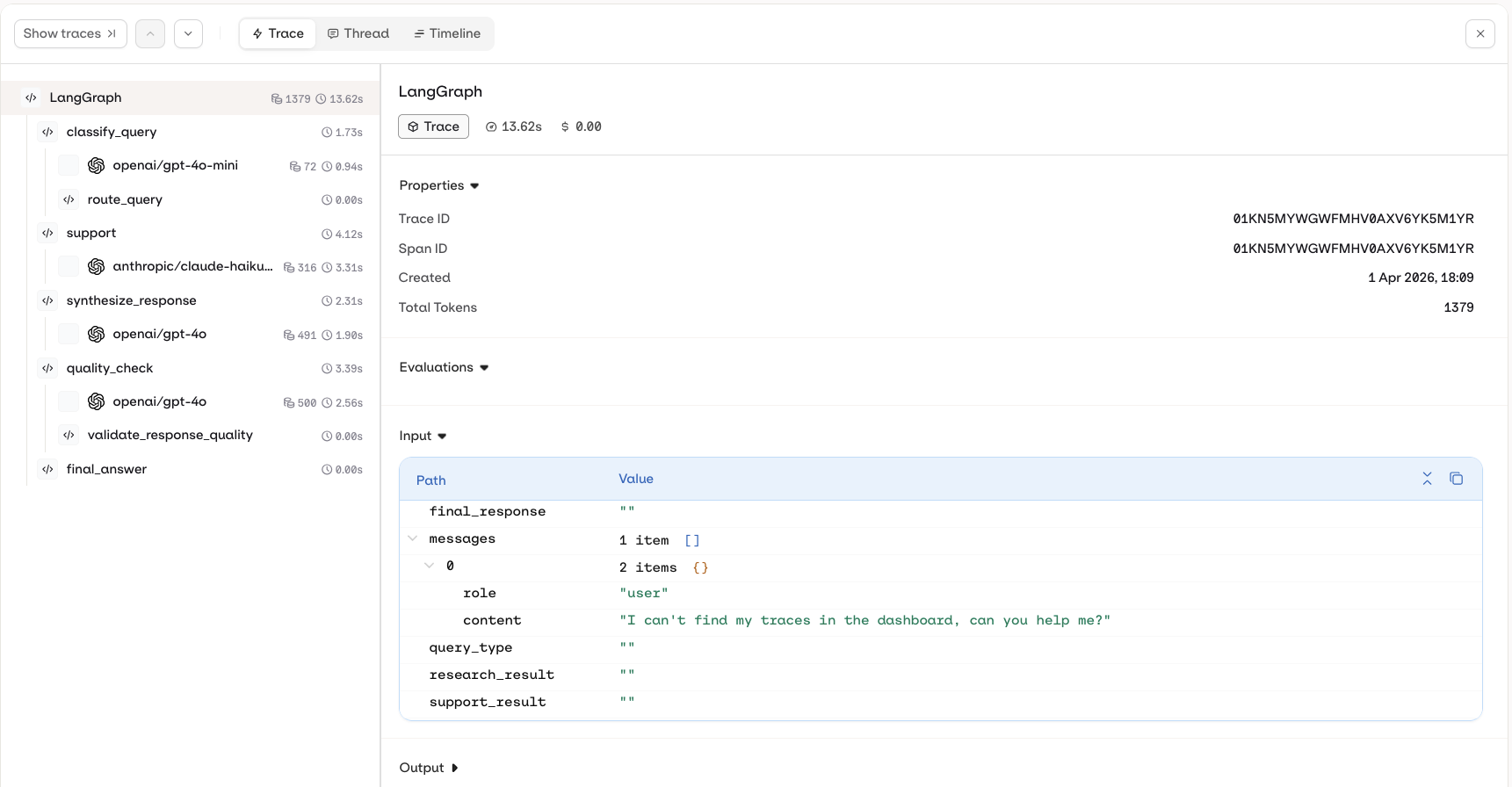Click the {} object badge on row 0

(x=700, y=567)
